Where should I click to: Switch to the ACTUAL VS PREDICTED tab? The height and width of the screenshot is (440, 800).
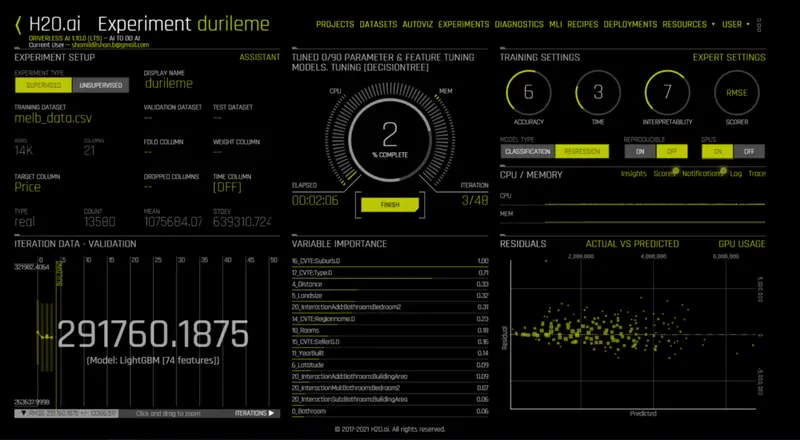[632, 244]
